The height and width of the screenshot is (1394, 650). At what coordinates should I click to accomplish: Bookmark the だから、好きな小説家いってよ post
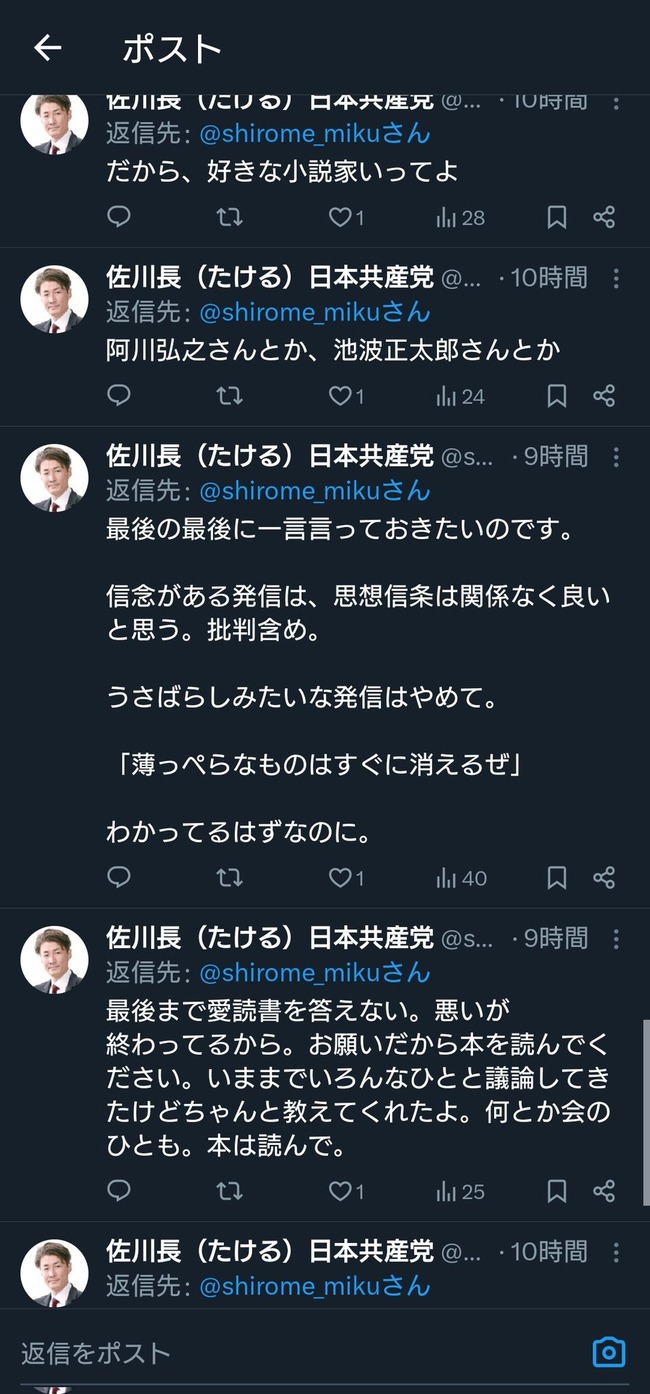(556, 217)
